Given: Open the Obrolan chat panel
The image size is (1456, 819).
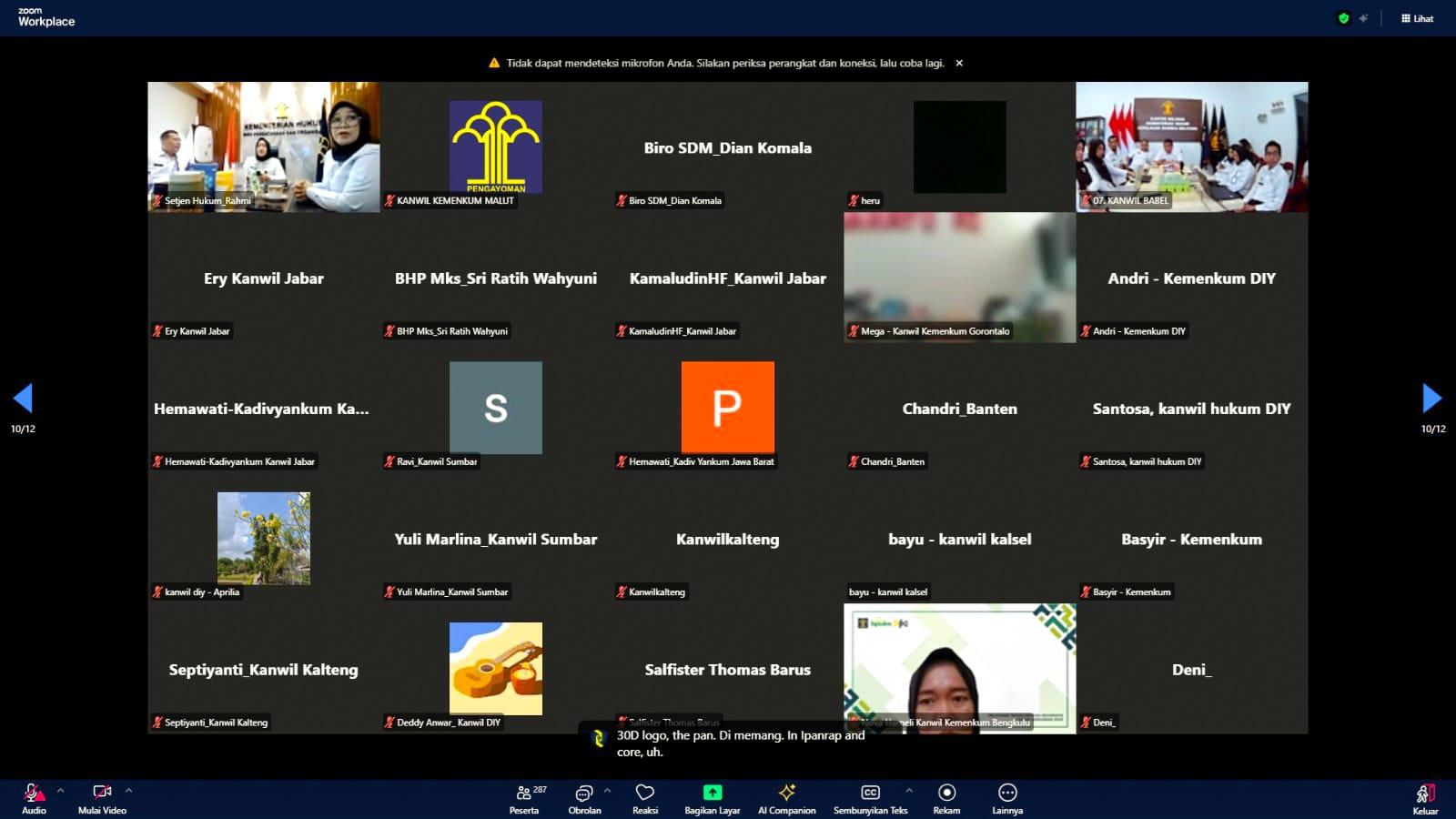Looking at the screenshot, I should click(x=584, y=797).
